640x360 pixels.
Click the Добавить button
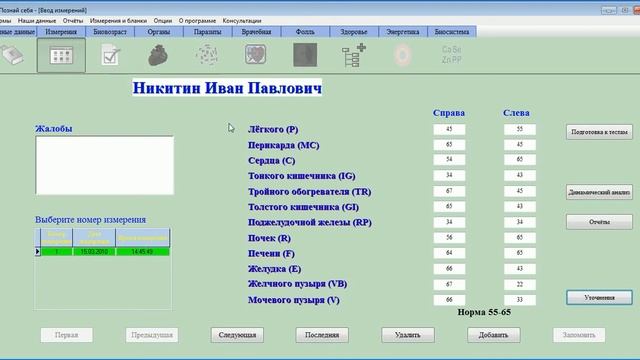(x=493, y=335)
